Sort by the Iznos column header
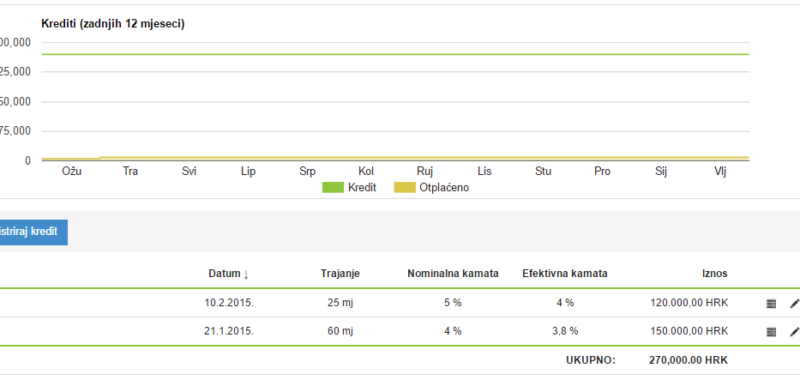Screen dimensions: 800x380 [x=715, y=273]
